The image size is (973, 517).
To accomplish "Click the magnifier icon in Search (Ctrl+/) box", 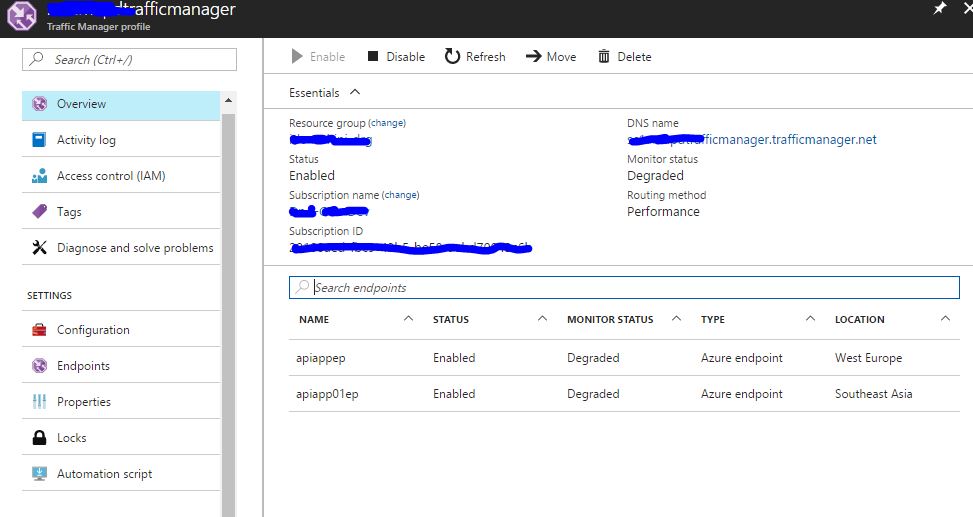I will tap(37, 59).
